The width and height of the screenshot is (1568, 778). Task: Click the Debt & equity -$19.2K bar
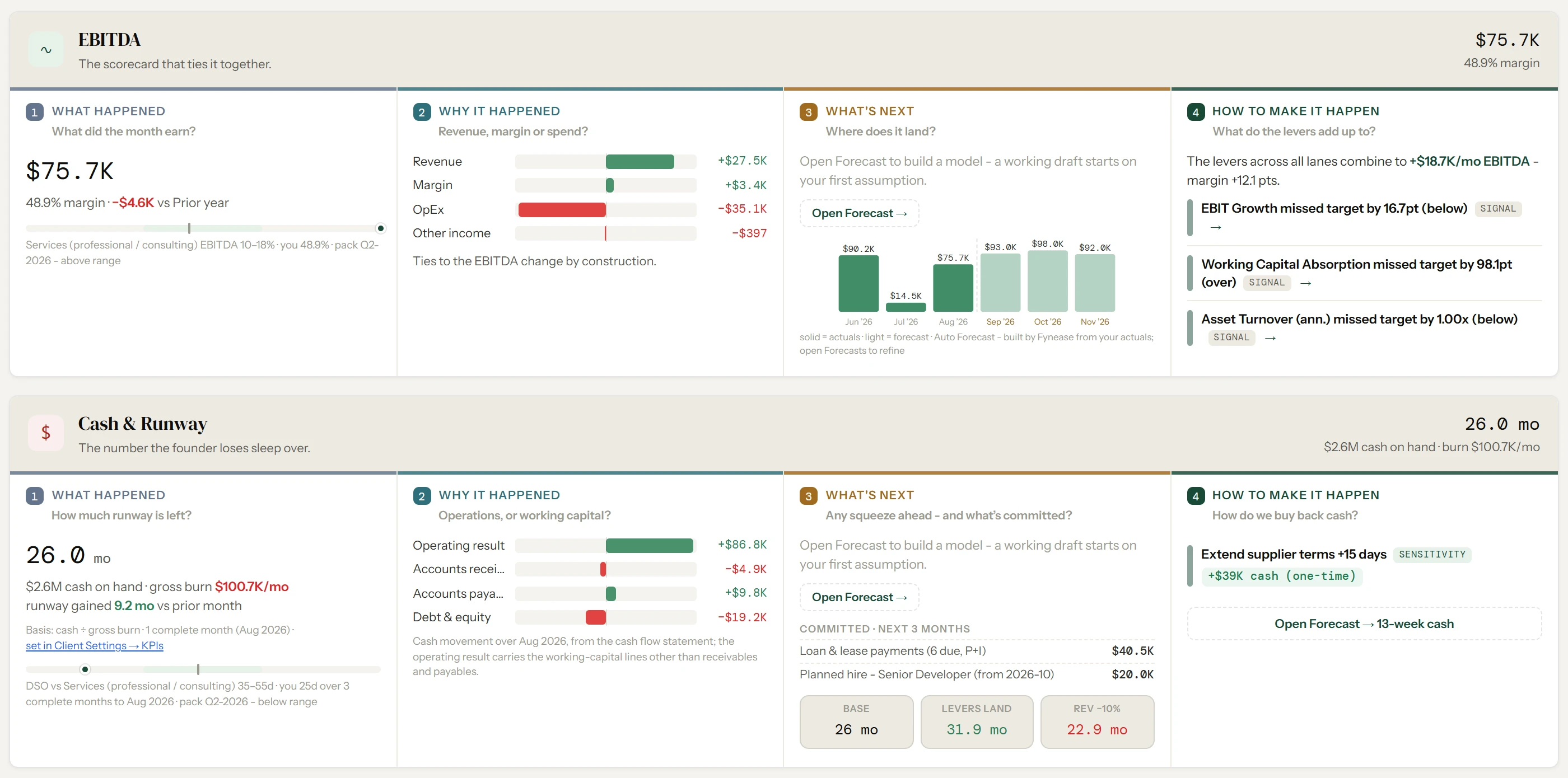595,617
